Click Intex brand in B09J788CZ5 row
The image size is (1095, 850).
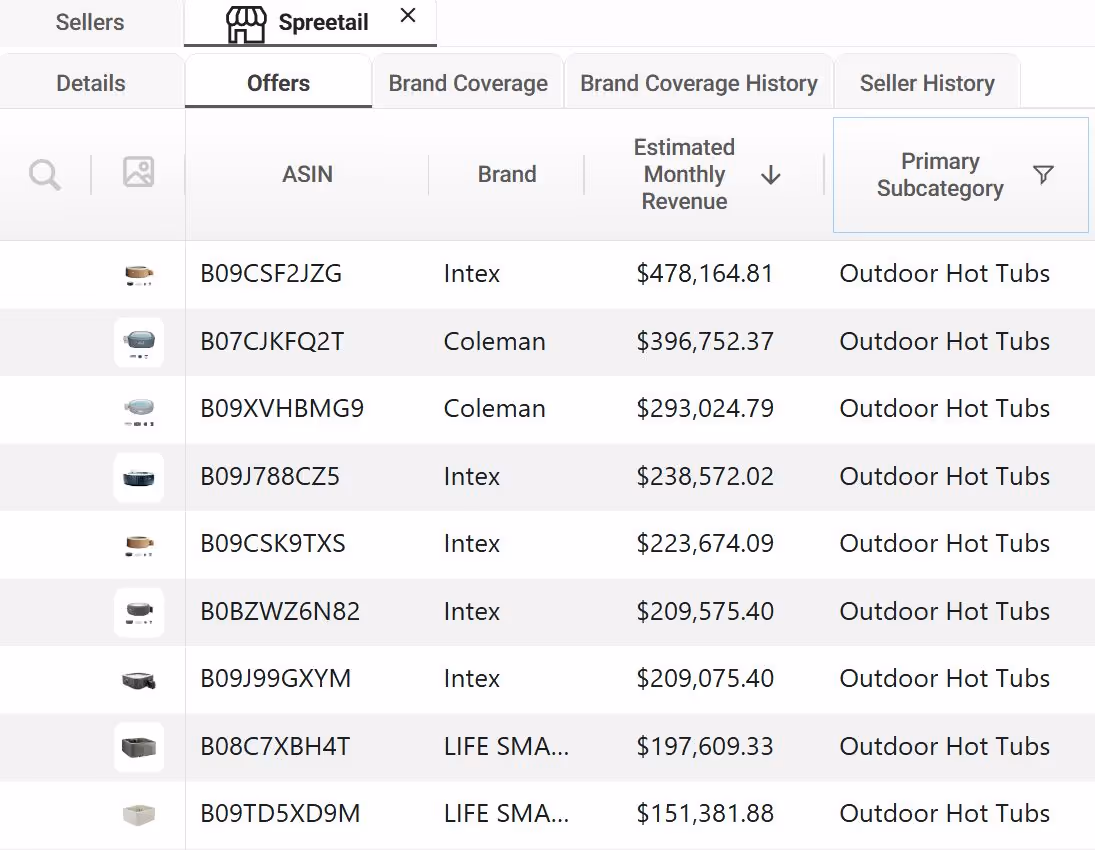(x=472, y=476)
